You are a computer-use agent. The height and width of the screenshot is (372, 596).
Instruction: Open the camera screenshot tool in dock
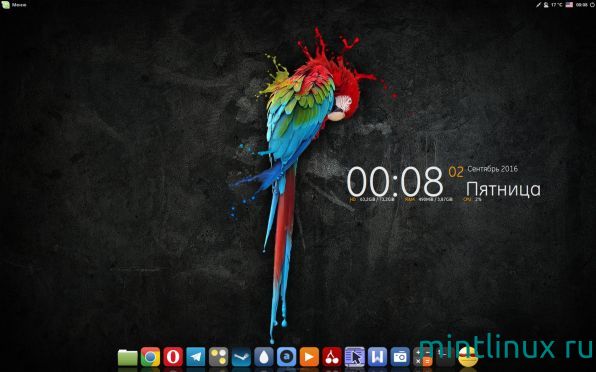pyautogui.click(x=400, y=357)
